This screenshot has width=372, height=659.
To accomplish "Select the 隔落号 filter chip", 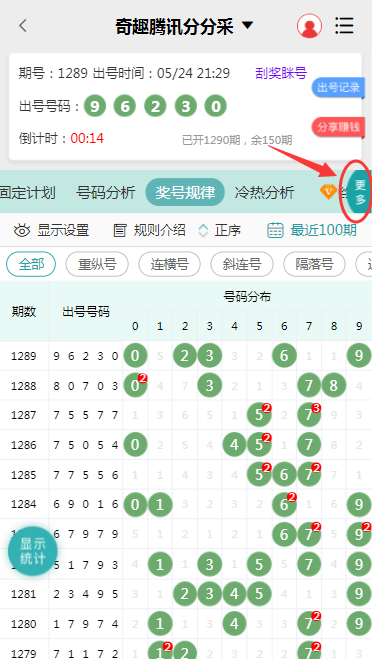I will pos(314,264).
